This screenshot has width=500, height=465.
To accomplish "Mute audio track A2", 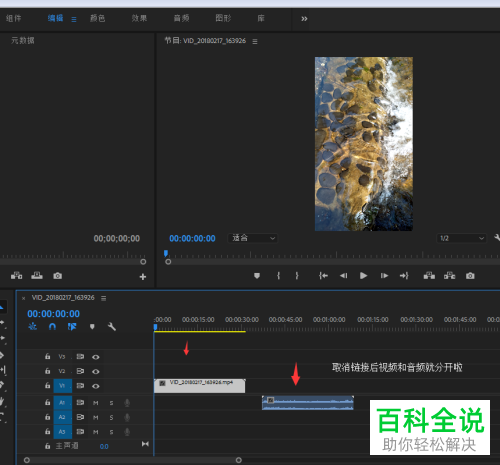I will coord(96,417).
